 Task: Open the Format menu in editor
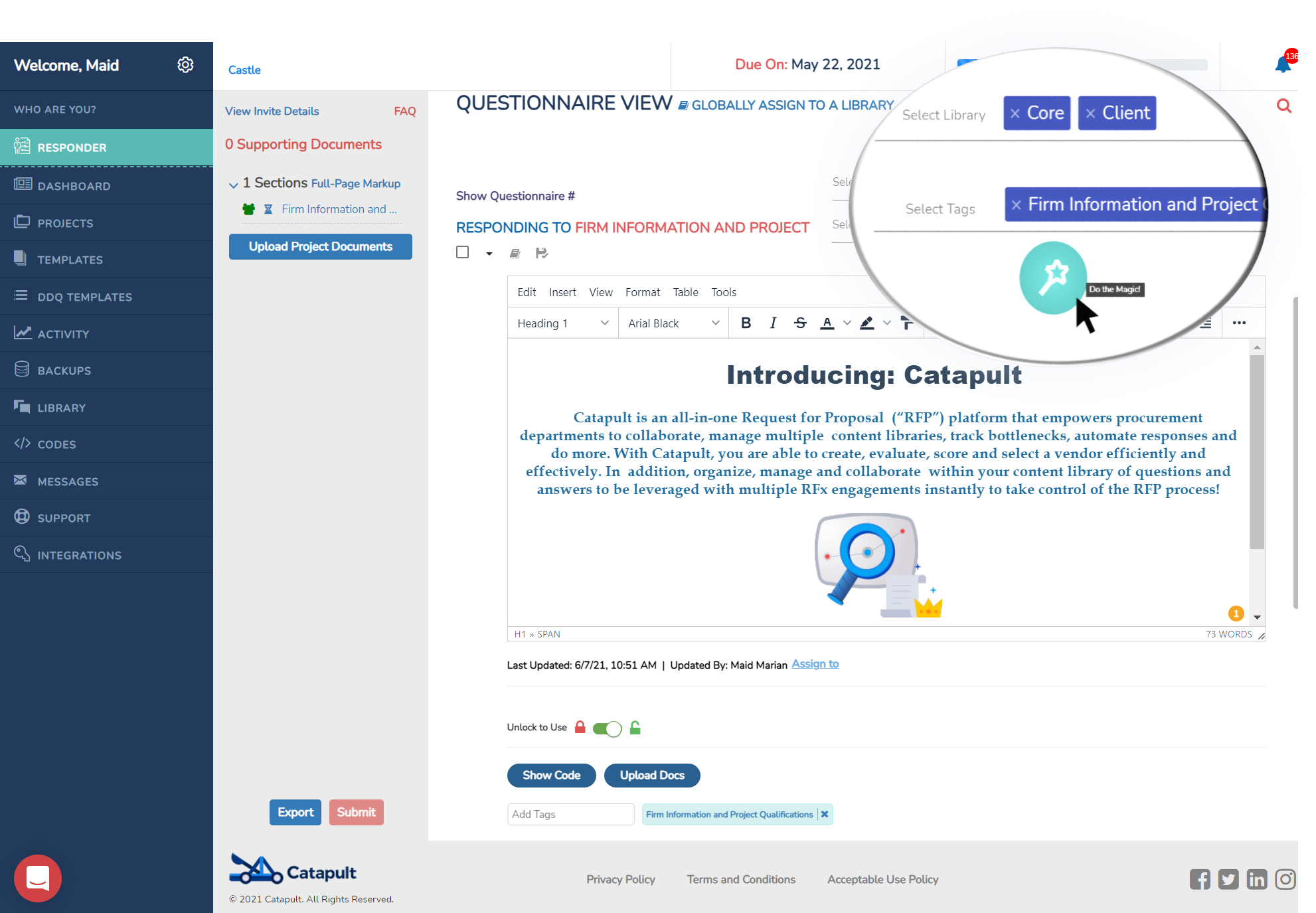[x=642, y=292]
